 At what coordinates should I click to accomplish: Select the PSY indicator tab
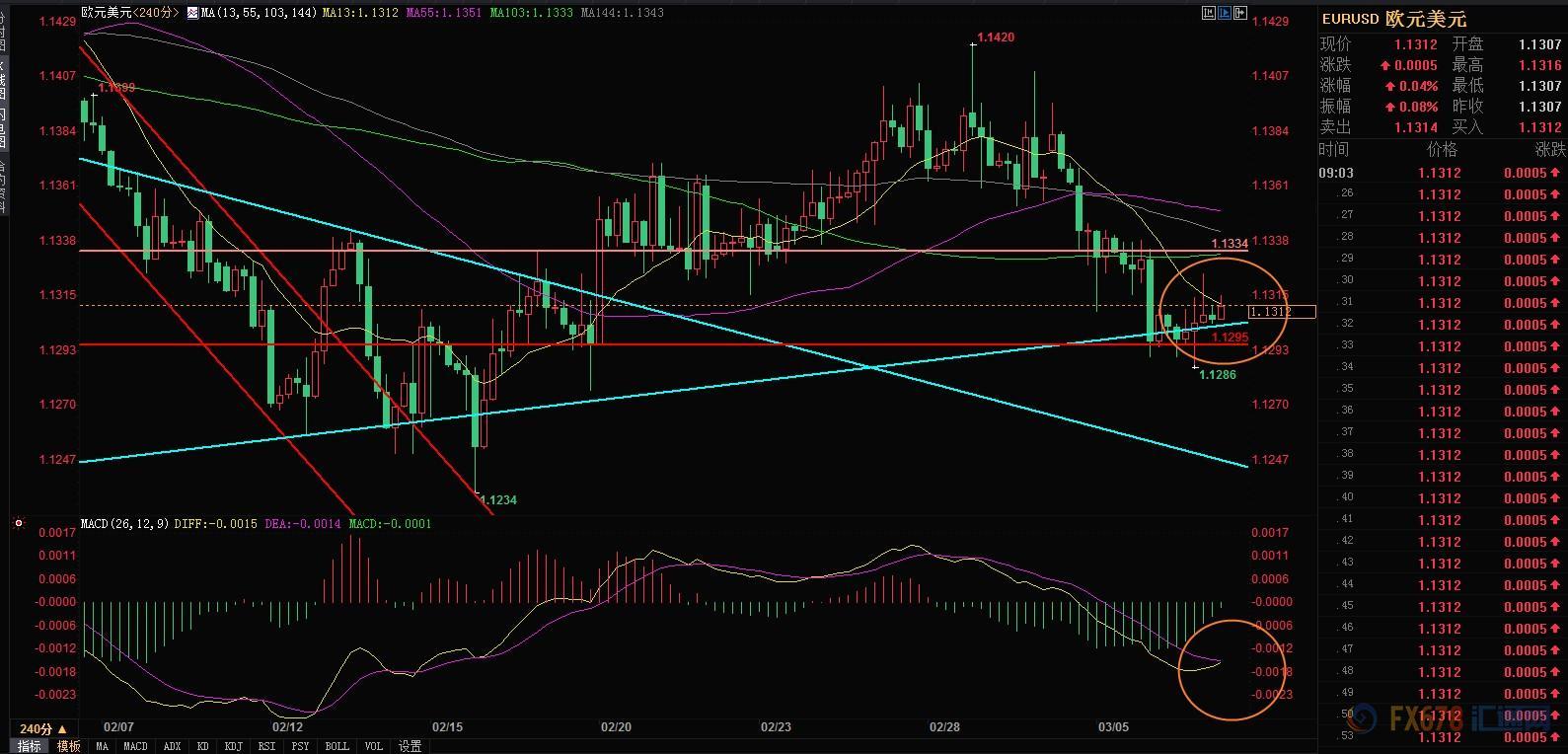tap(300, 746)
